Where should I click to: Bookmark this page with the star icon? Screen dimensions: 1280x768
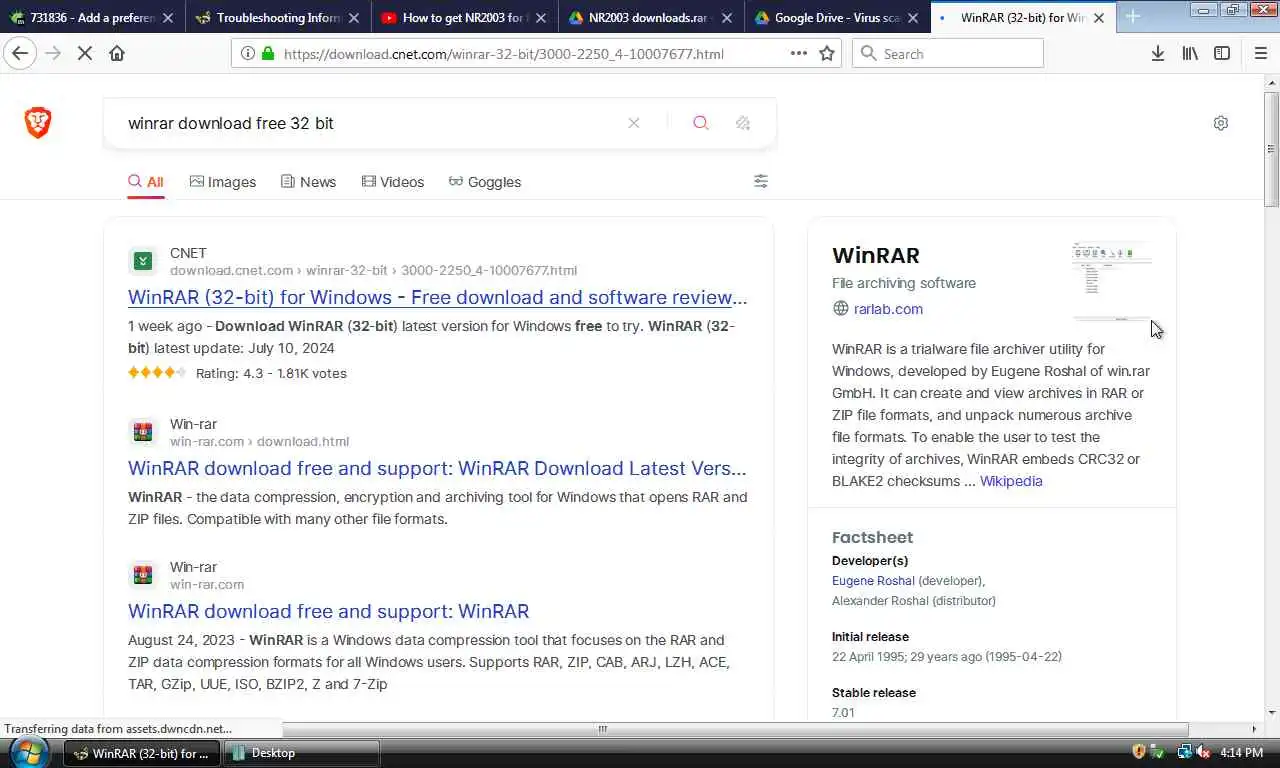(x=827, y=53)
